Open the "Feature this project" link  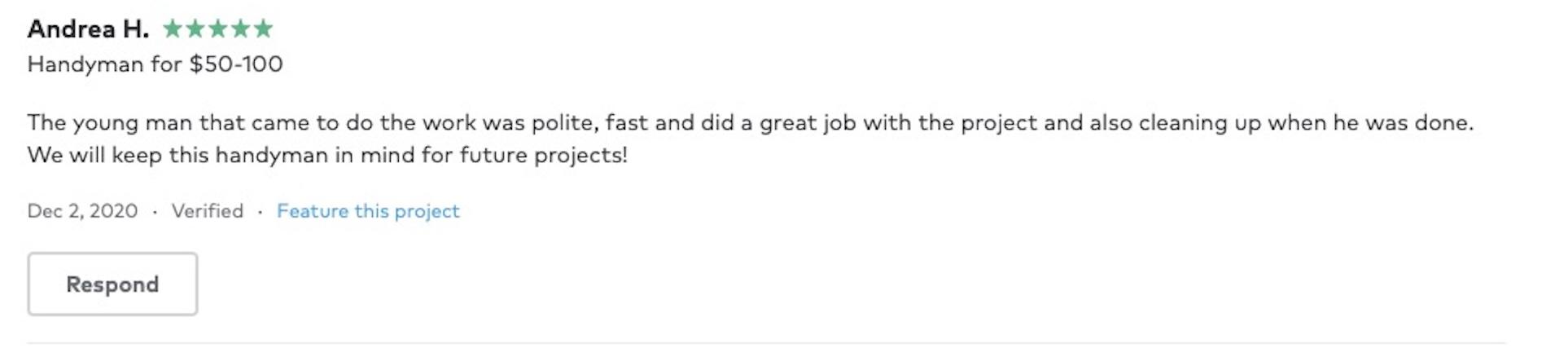coord(368,211)
